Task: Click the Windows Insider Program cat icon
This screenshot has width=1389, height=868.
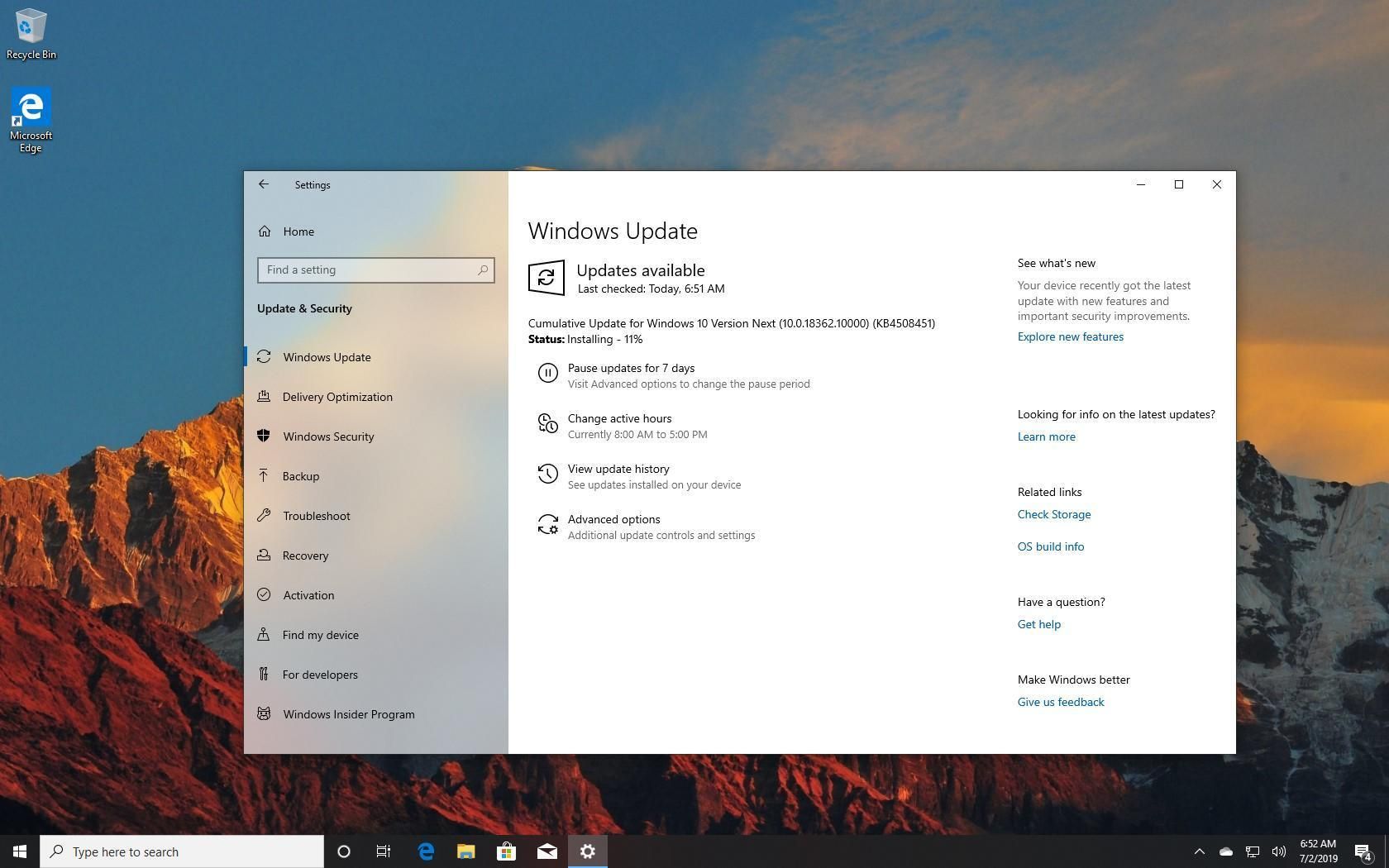Action: point(264,714)
